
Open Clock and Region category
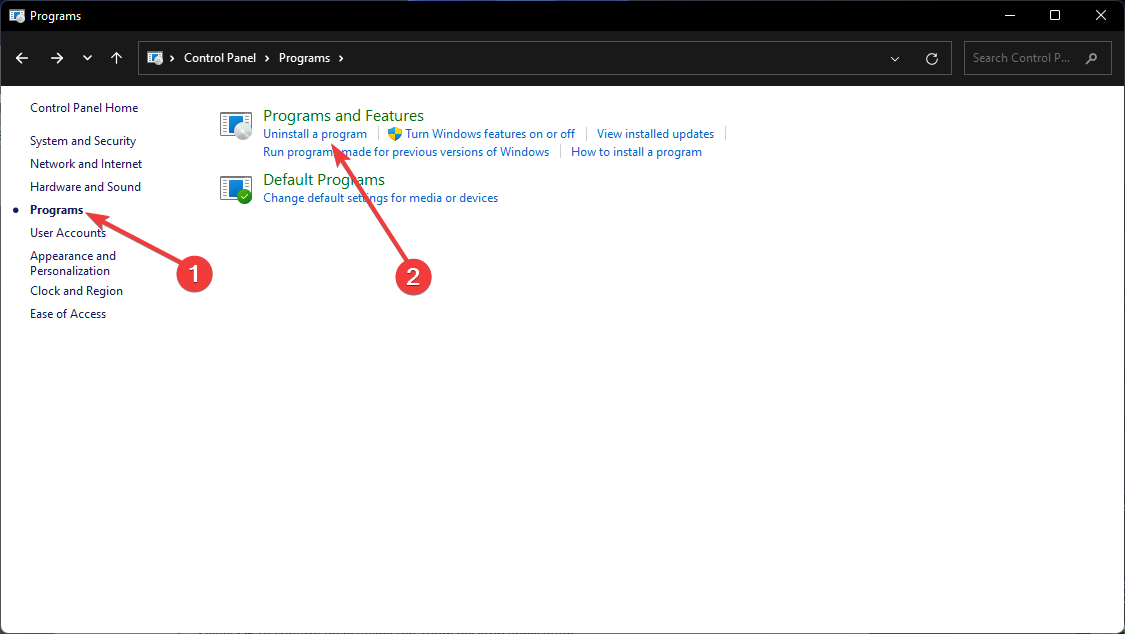coord(77,290)
